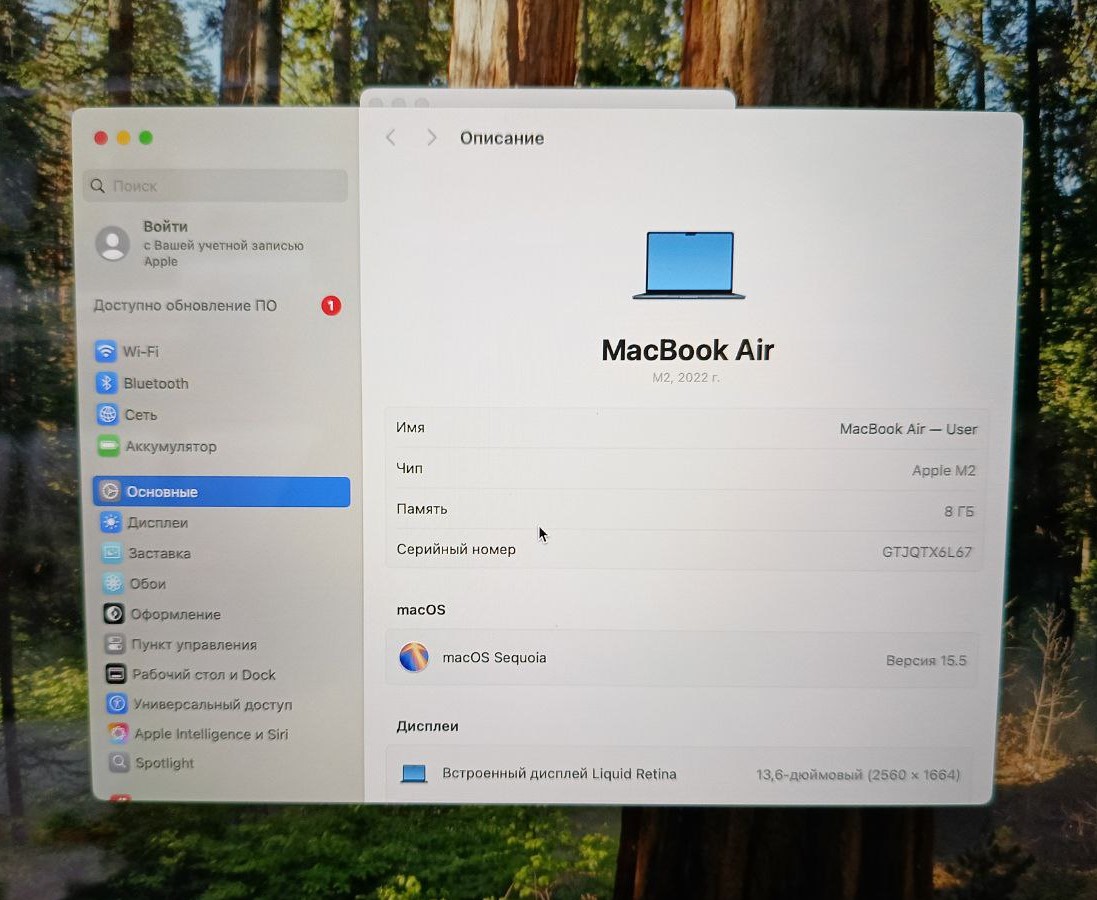Go forward with the right arrow
This screenshot has height=900, width=1097.
(x=432, y=138)
